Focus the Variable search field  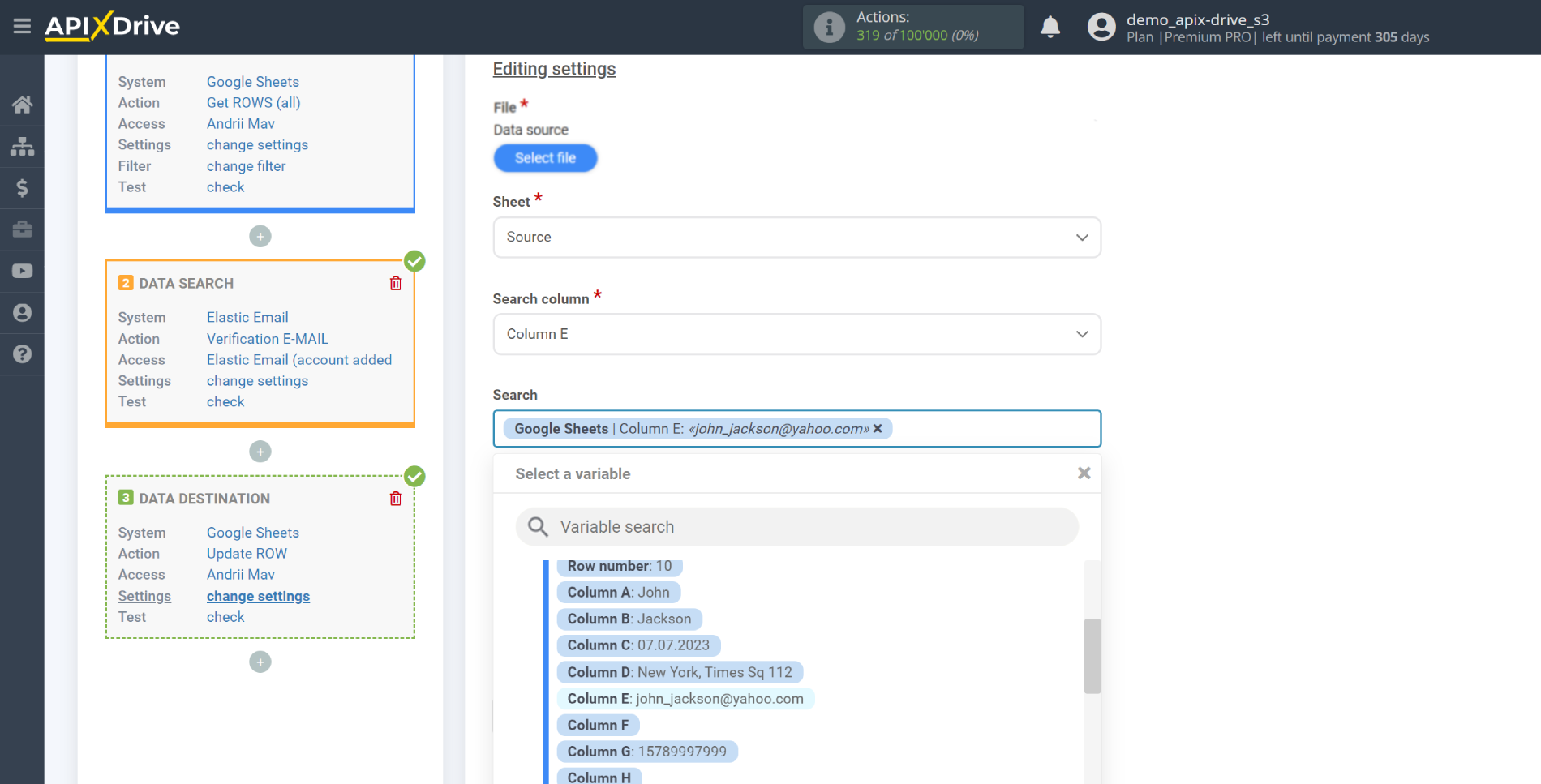[x=796, y=527]
